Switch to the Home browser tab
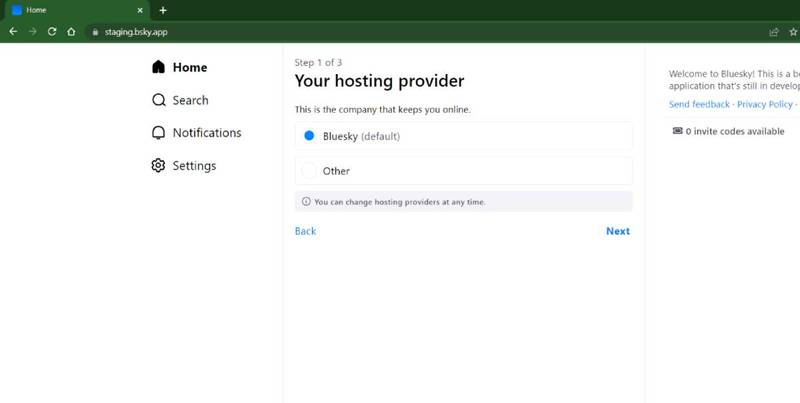The image size is (800, 403). 77,10
